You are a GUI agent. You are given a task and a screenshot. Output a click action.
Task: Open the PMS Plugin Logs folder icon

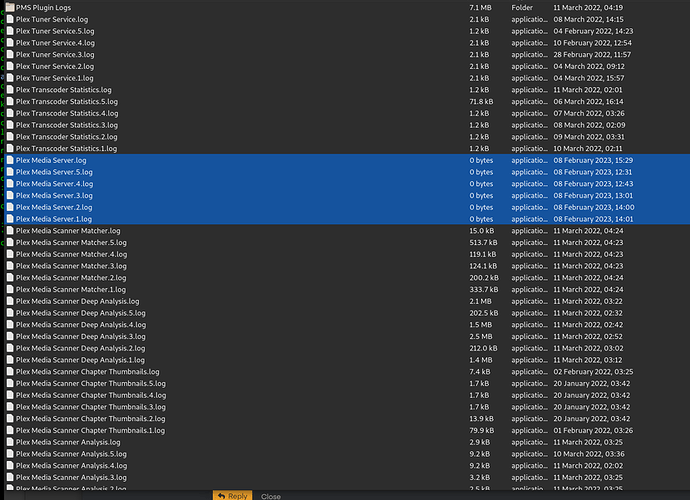(10, 7)
